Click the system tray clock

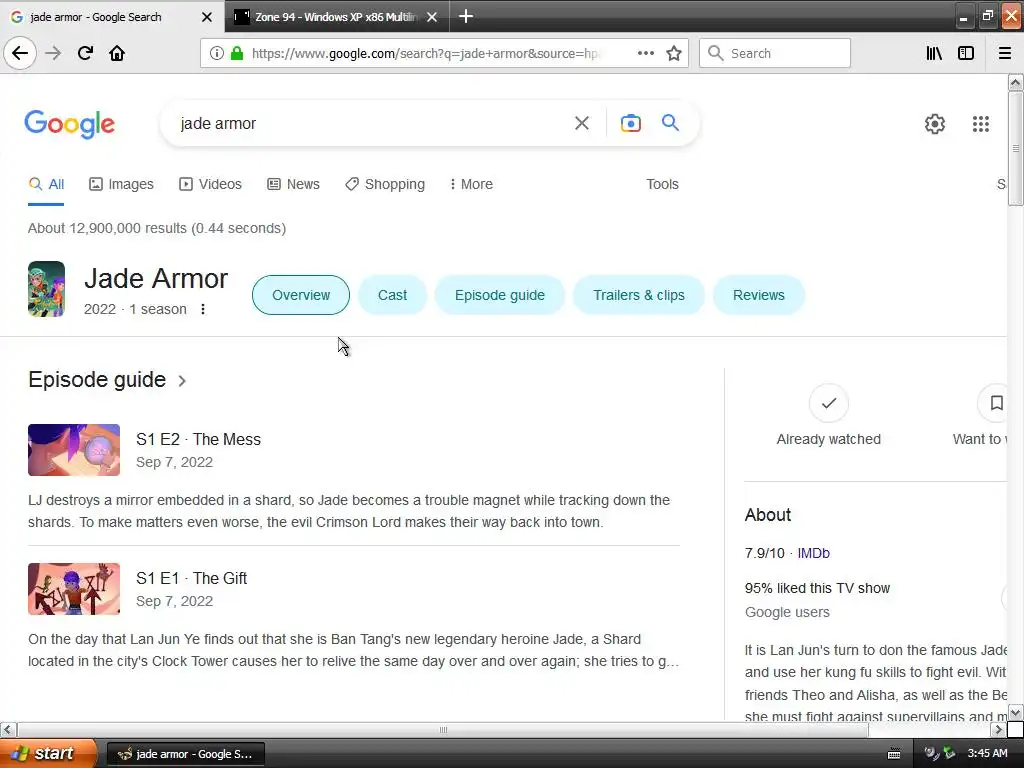(x=987, y=754)
